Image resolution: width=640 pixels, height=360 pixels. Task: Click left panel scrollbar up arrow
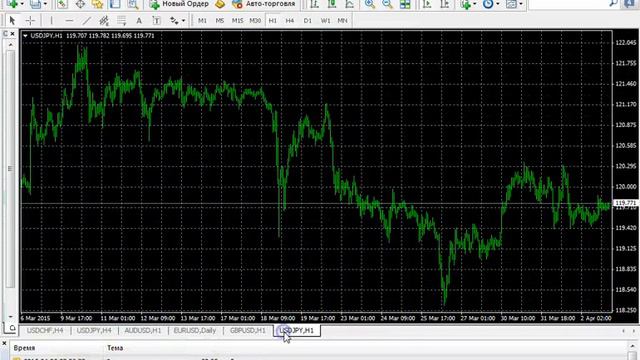pyautogui.click(x=11, y=44)
